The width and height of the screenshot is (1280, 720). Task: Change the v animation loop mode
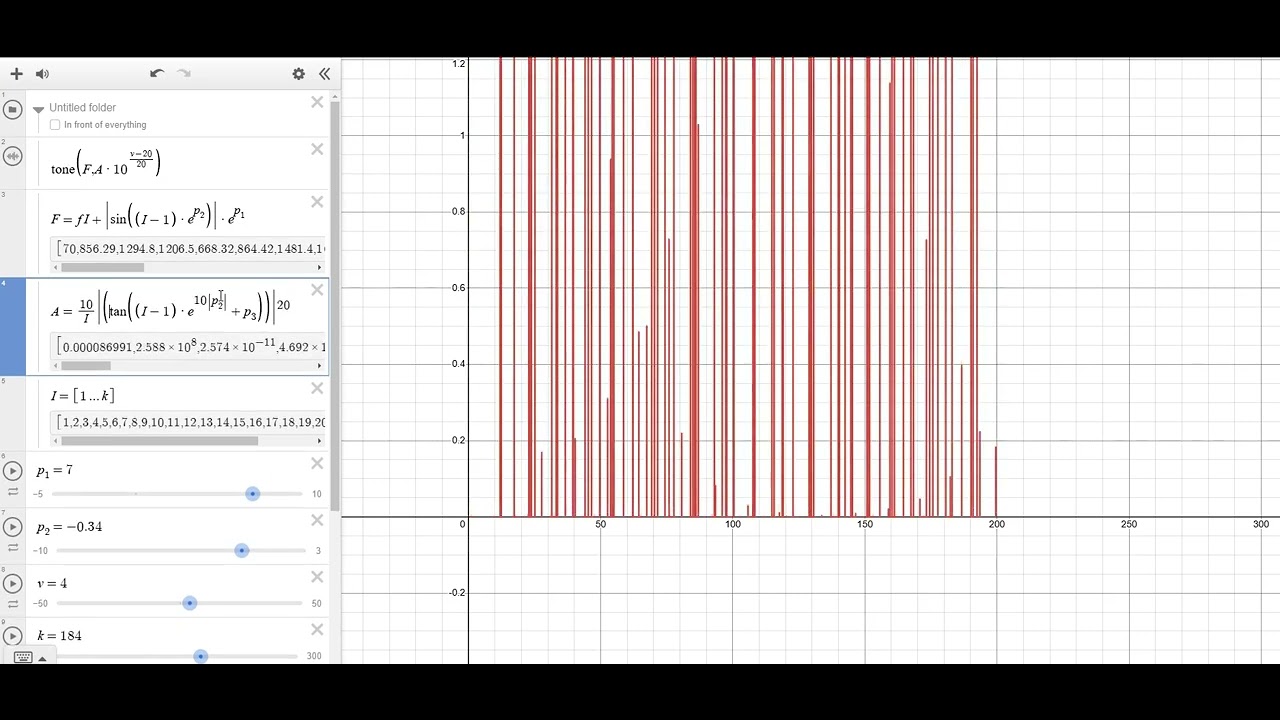coord(13,603)
